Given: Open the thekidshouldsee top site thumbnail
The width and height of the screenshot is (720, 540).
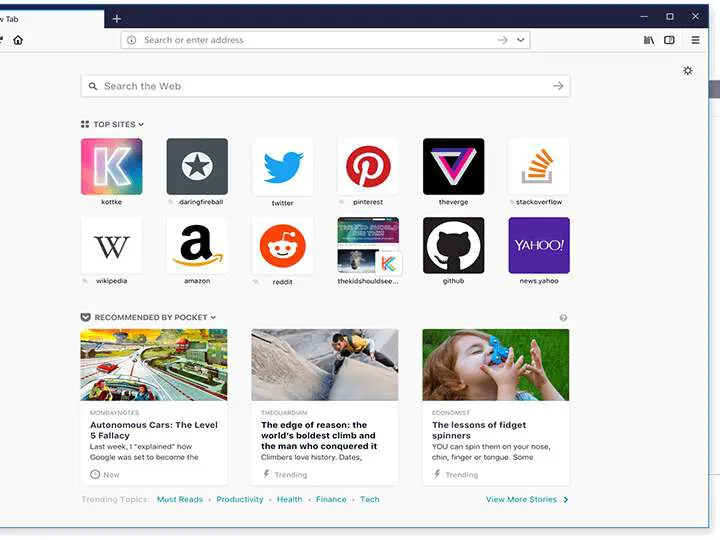Looking at the screenshot, I should [x=368, y=246].
